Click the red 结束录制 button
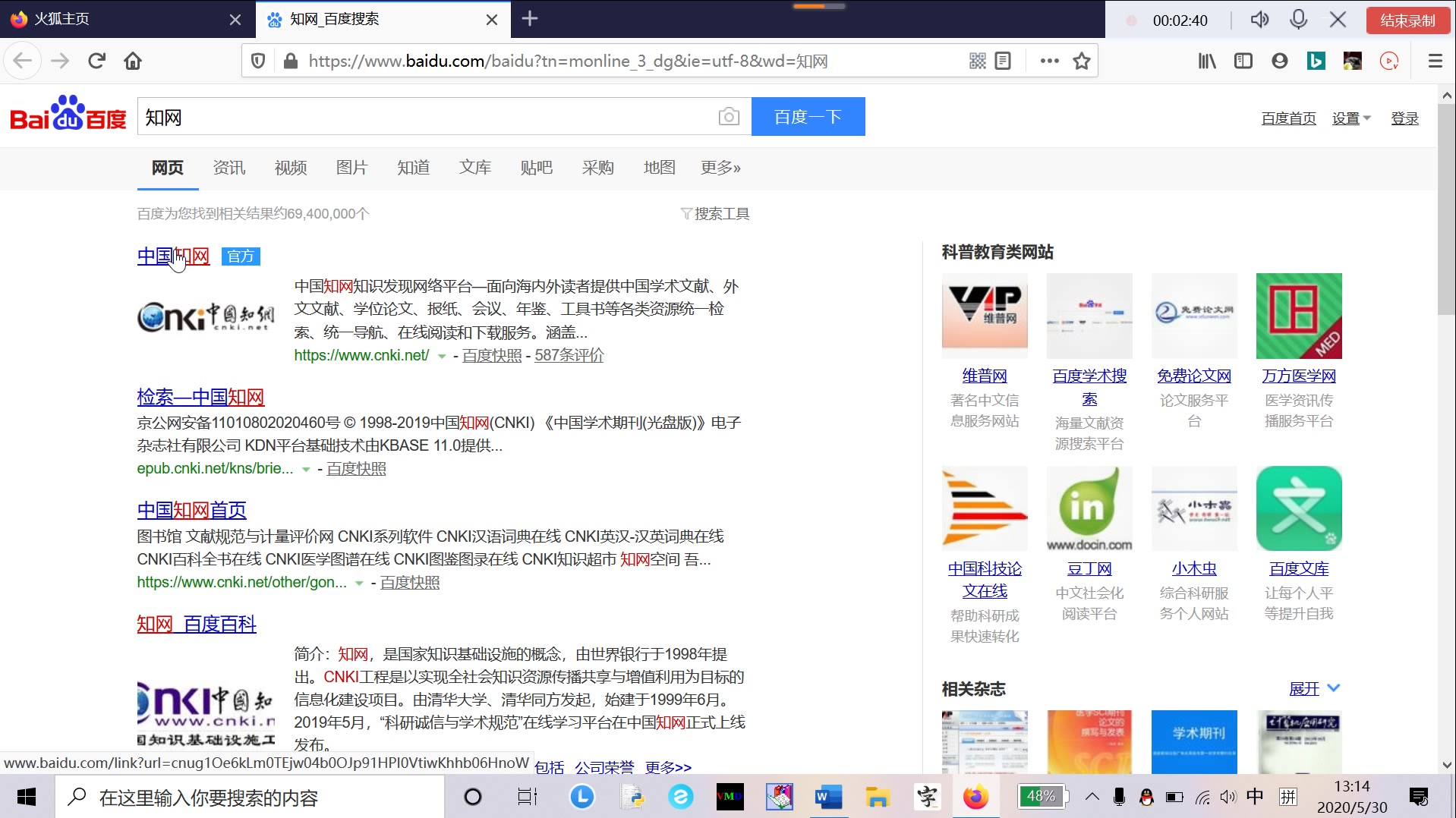1456x818 pixels. pos(1407,20)
